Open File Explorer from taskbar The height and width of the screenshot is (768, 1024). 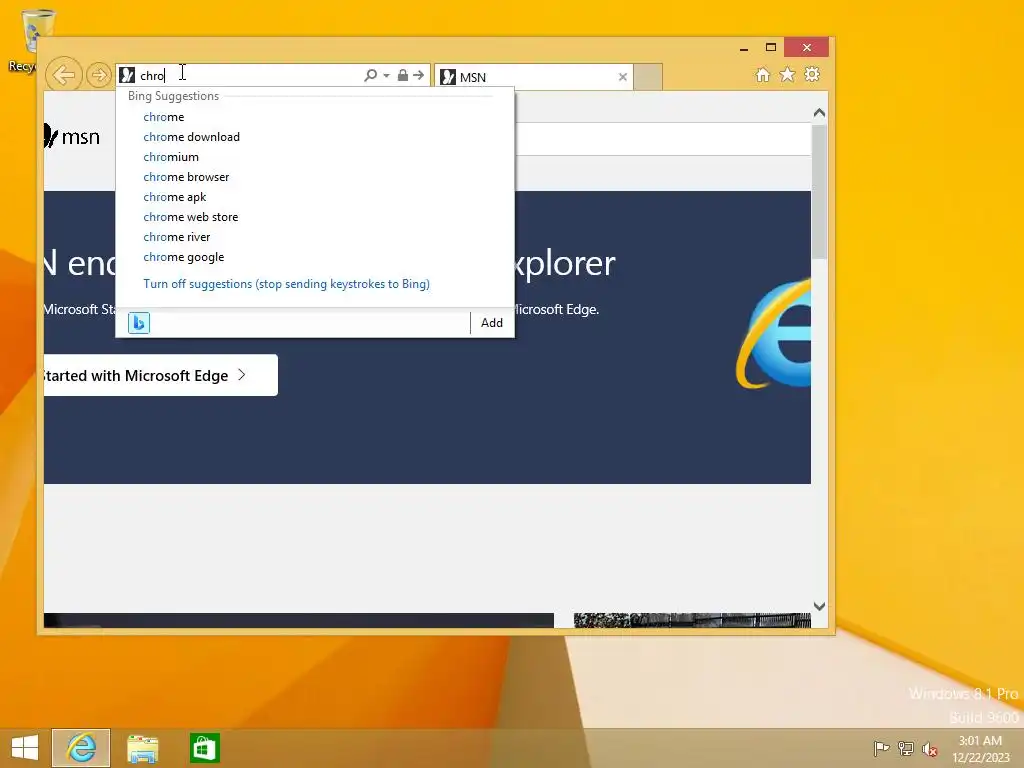pyautogui.click(x=142, y=748)
